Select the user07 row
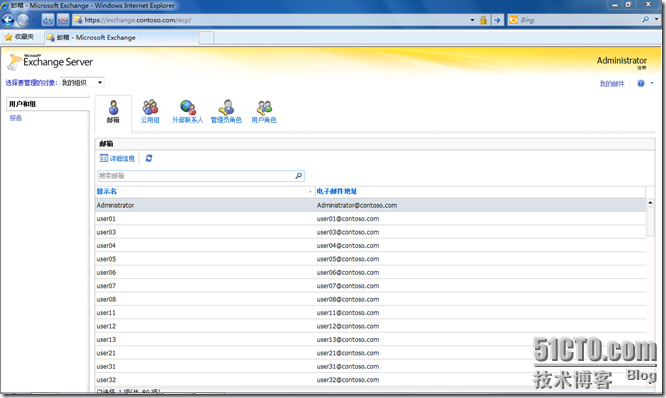Viewport: 666px width, 398px height. (x=370, y=286)
